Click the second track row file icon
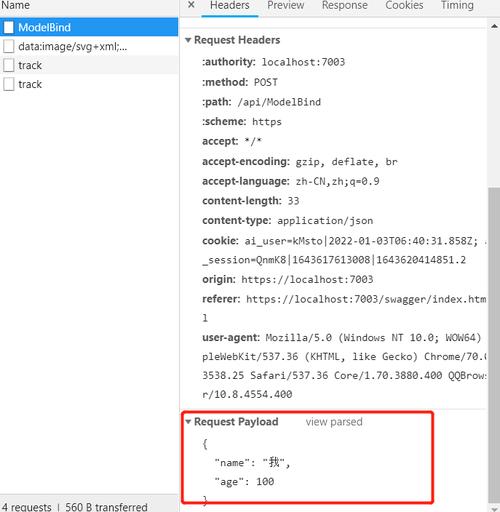Image resolution: width=500 pixels, height=512 pixels. point(9,84)
